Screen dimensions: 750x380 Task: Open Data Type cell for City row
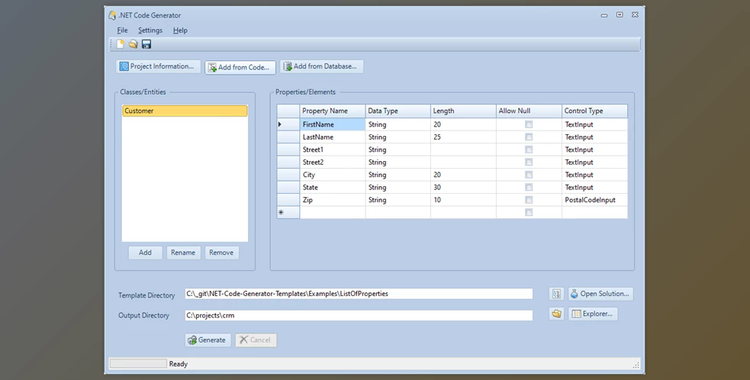coord(398,175)
